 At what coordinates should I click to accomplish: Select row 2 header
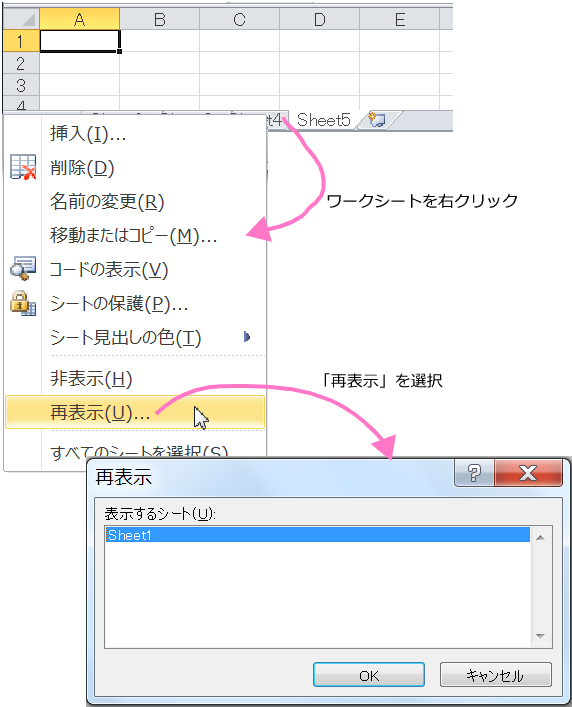click(x=21, y=63)
